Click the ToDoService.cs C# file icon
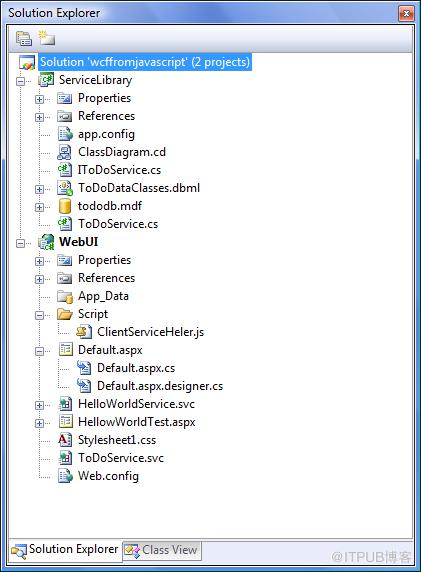 tap(65, 224)
